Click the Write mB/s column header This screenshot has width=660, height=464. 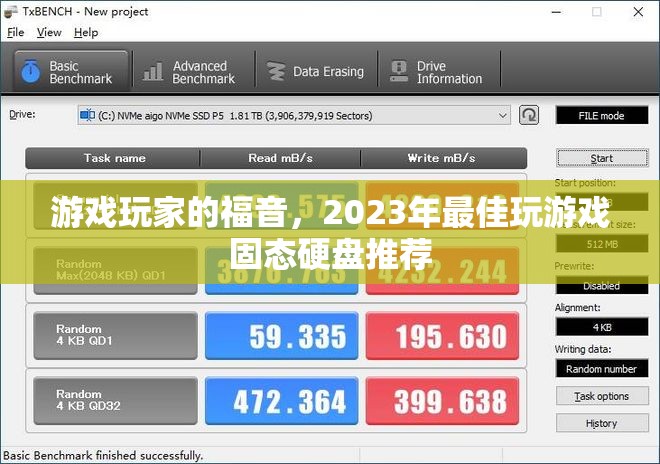pos(443,158)
